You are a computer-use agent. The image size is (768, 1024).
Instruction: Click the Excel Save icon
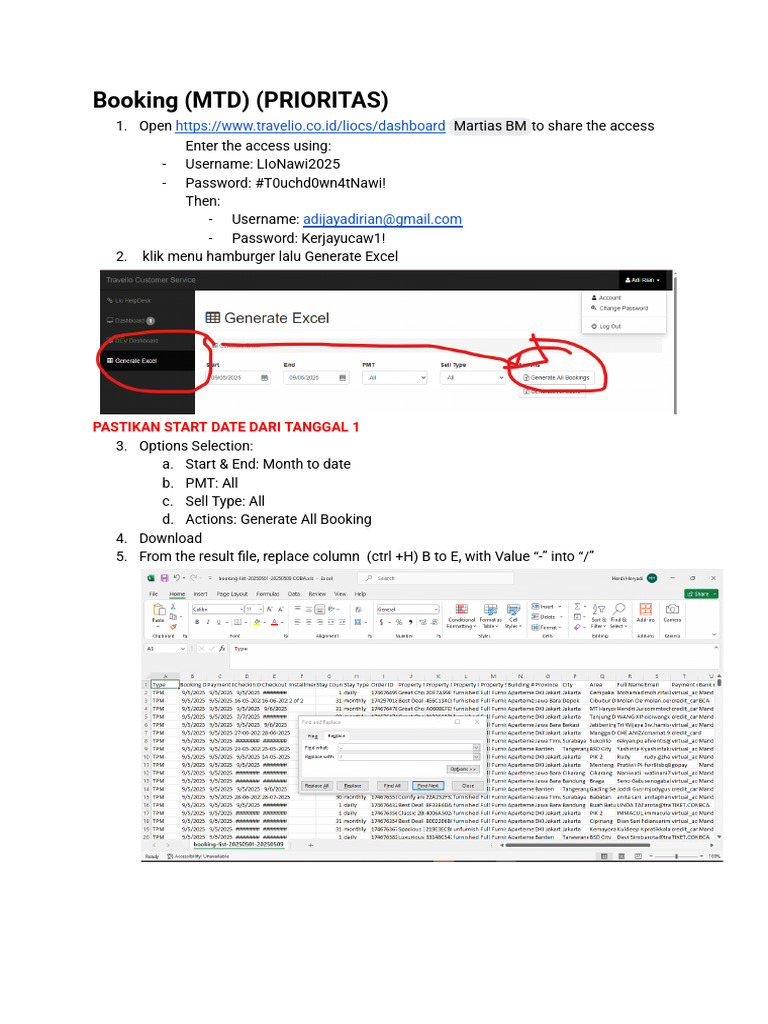(x=165, y=578)
